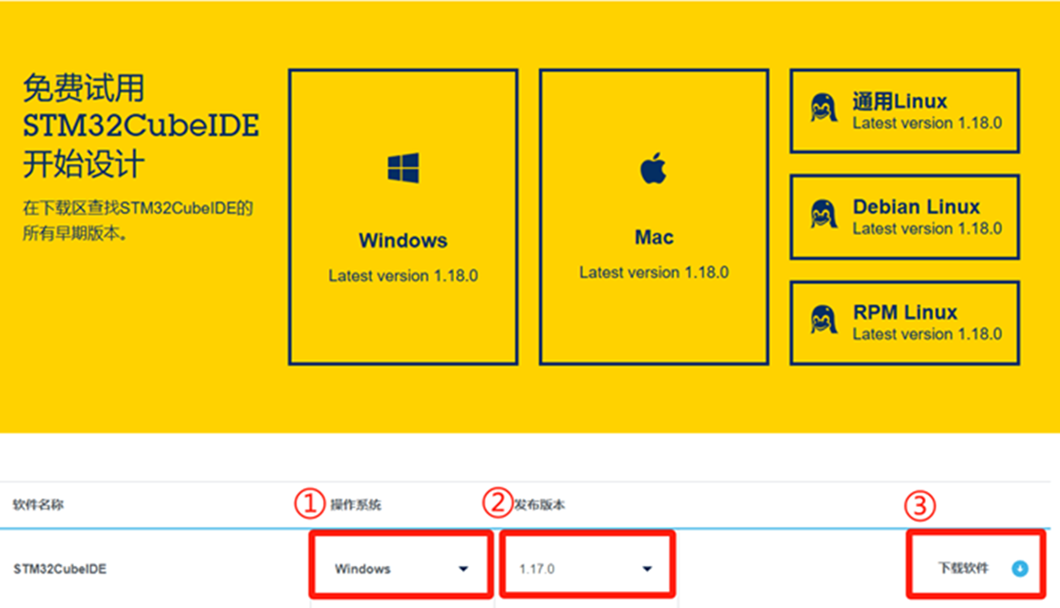Click the 在下载区查找STM32CubeIDE的所有早期版本 text
The image size is (1060, 608).
[138, 220]
